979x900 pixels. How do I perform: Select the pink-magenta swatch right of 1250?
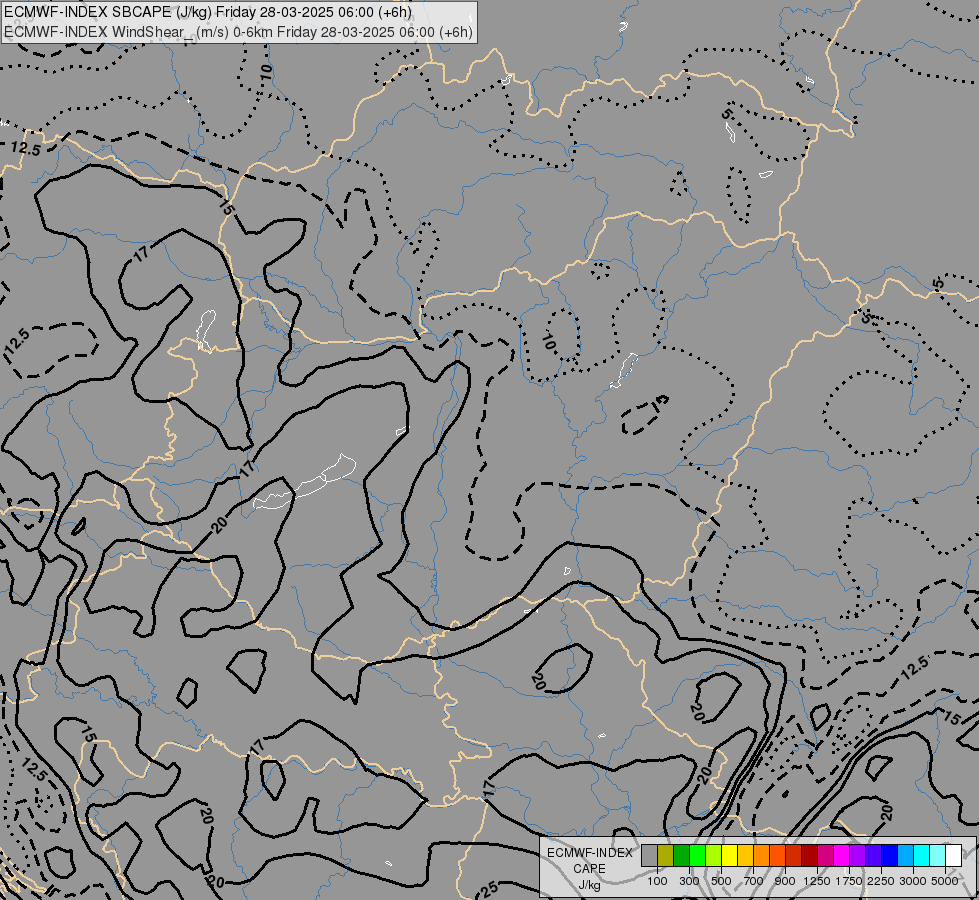point(825,856)
